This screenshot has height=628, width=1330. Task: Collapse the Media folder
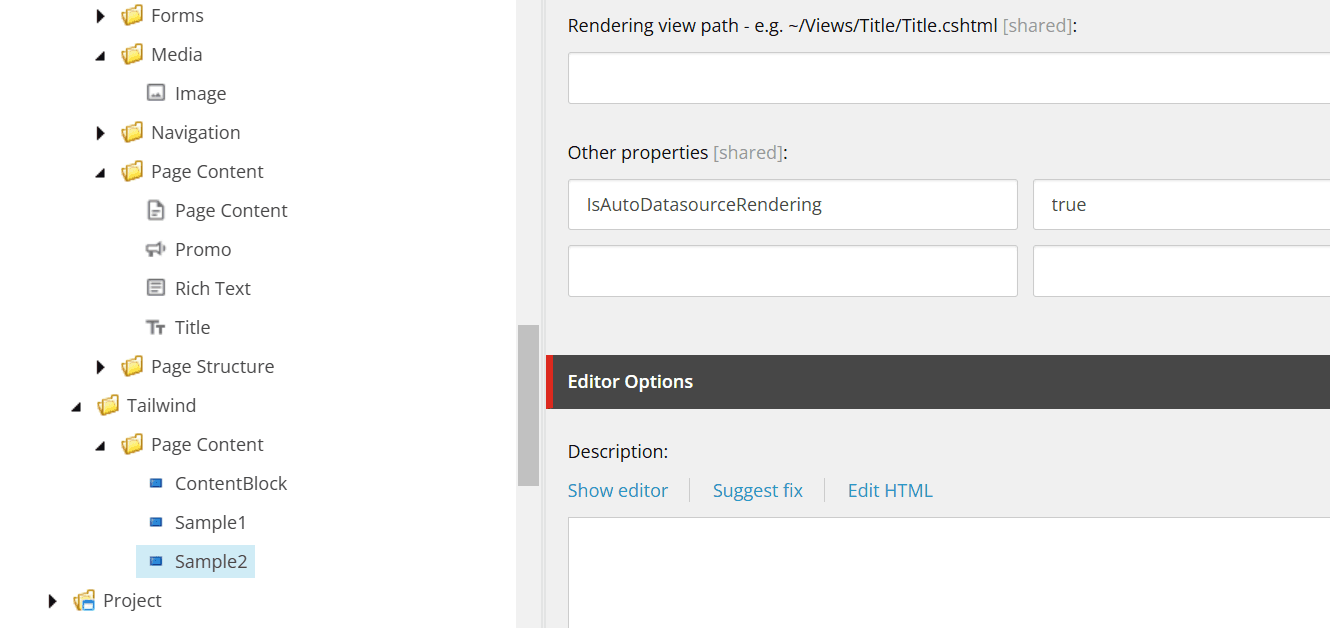[x=100, y=55]
